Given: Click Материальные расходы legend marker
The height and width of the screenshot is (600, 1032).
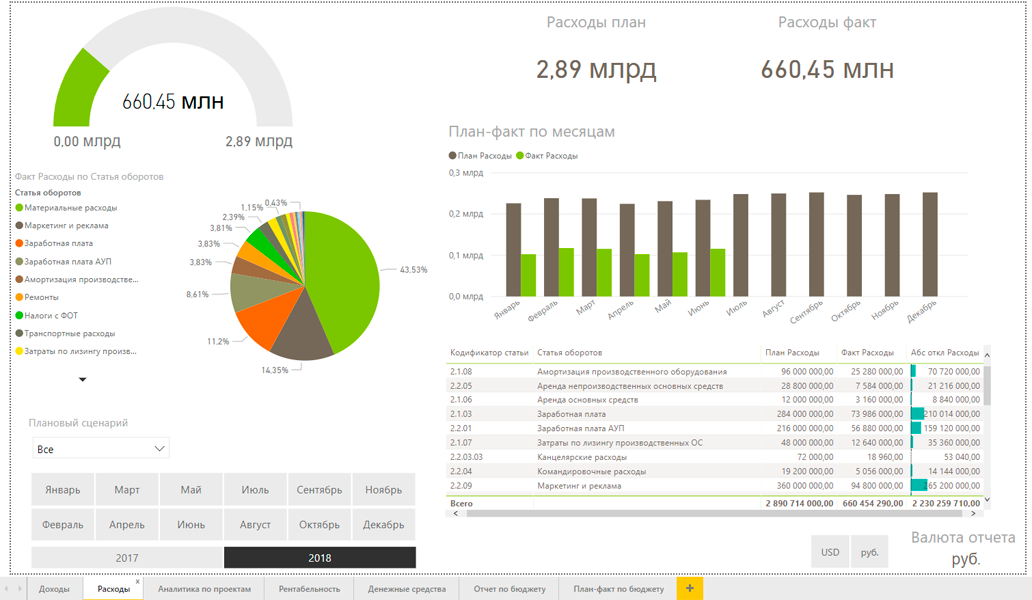Looking at the screenshot, I should pyautogui.click(x=19, y=208).
